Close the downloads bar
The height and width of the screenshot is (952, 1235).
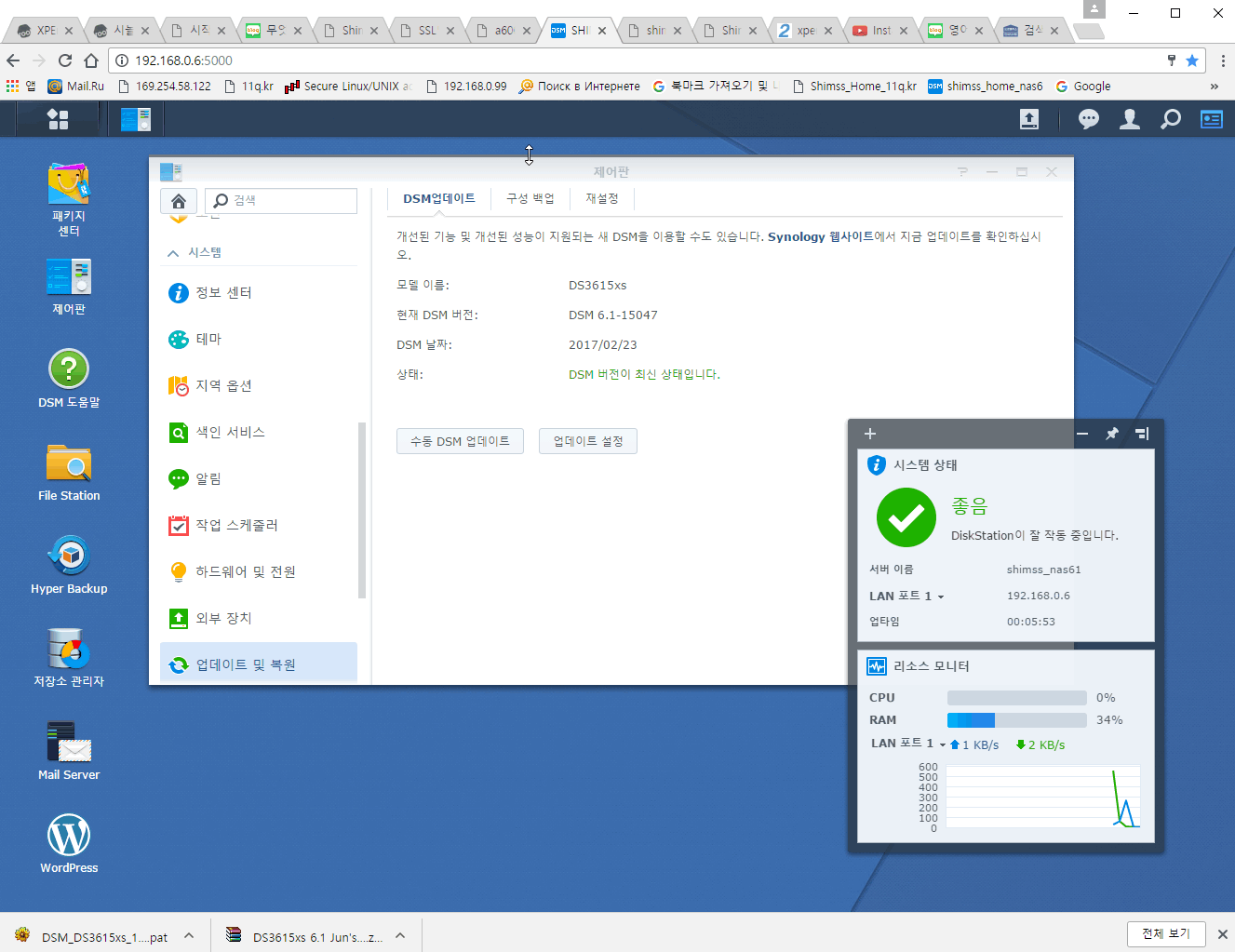click(1223, 933)
